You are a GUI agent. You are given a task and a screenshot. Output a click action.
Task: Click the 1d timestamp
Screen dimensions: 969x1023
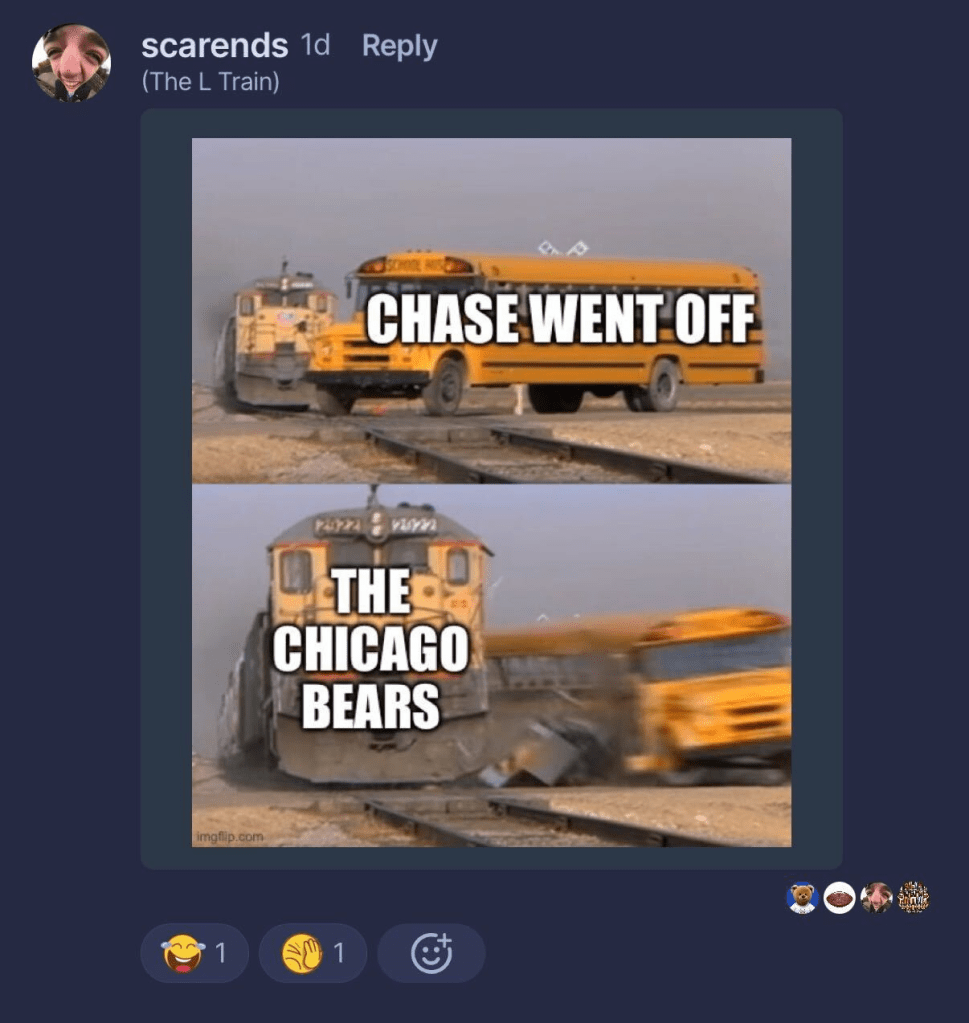point(315,46)
